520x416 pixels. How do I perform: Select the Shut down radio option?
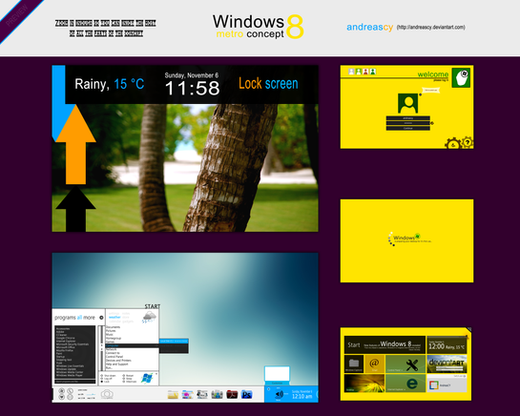point(108,376)
